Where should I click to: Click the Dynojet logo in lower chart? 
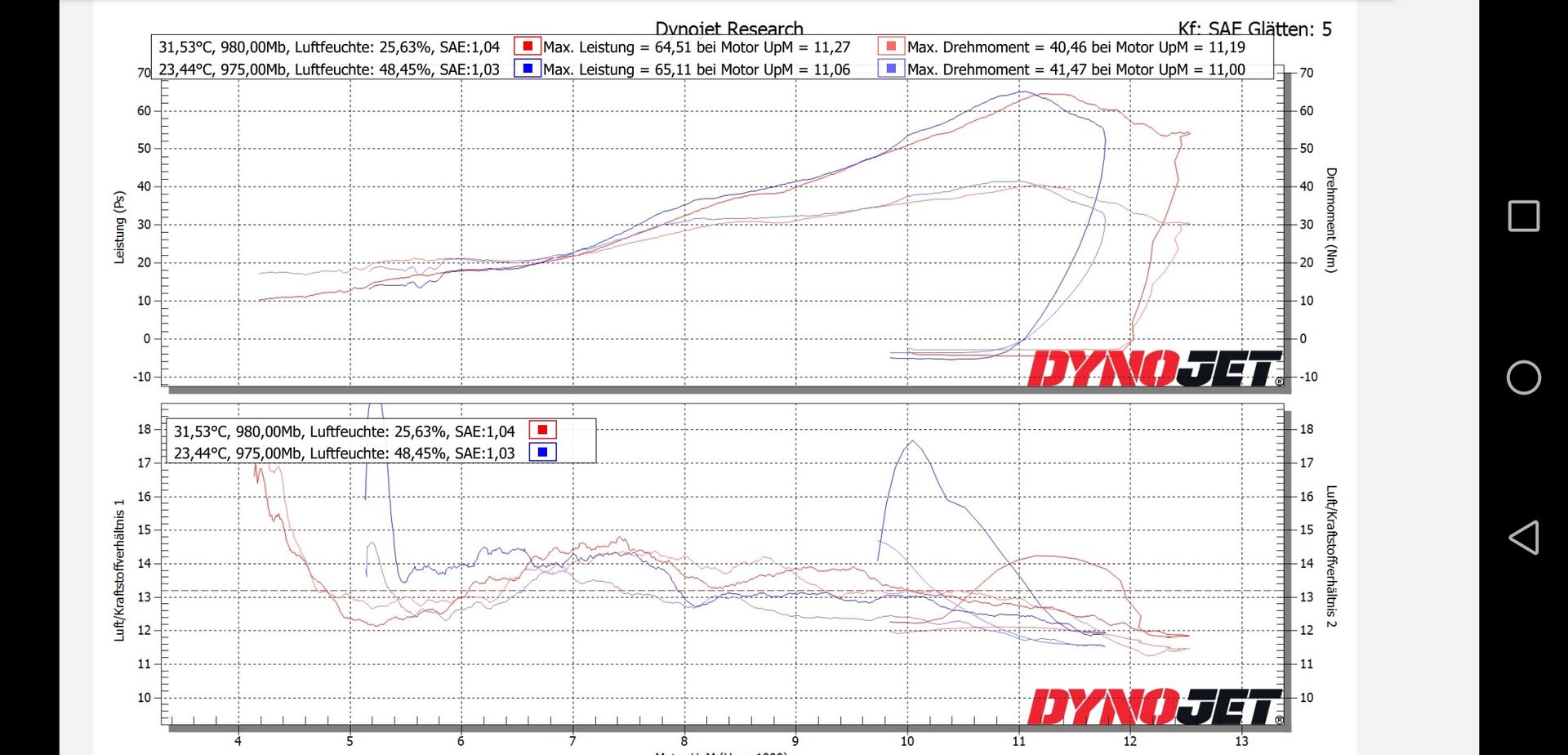click(1155, 707)
